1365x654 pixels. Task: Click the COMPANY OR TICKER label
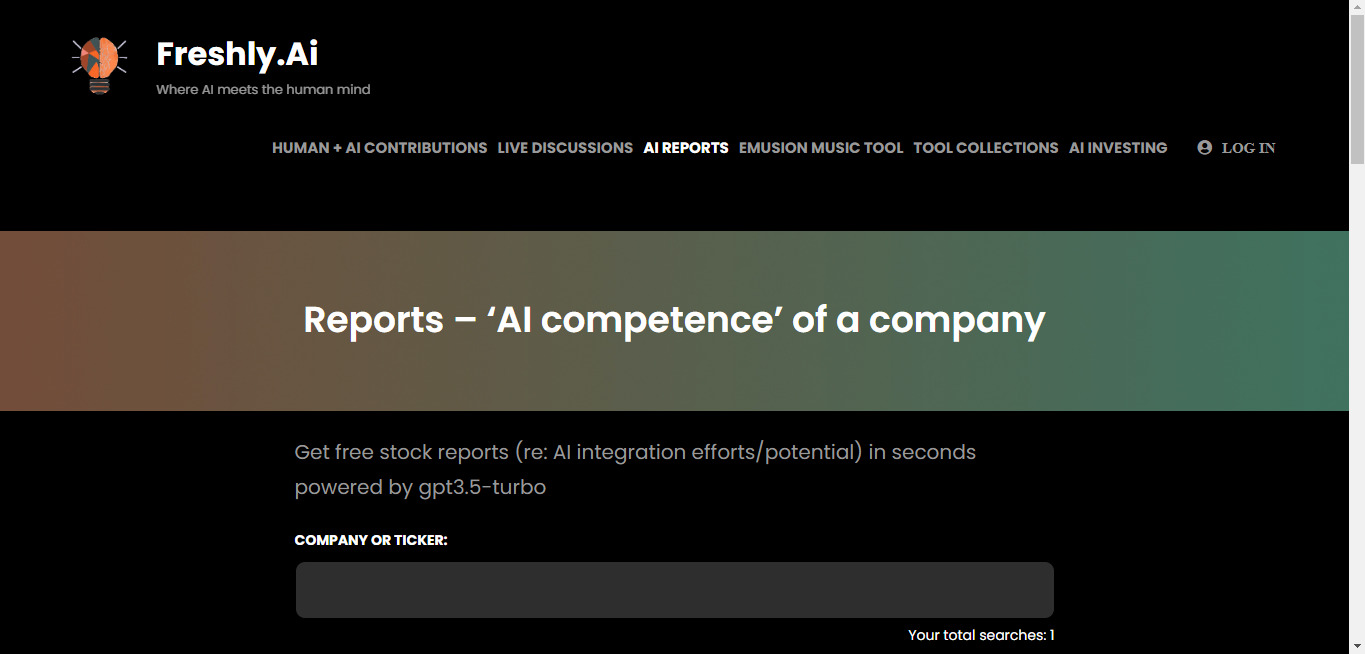tap(371, 540)
